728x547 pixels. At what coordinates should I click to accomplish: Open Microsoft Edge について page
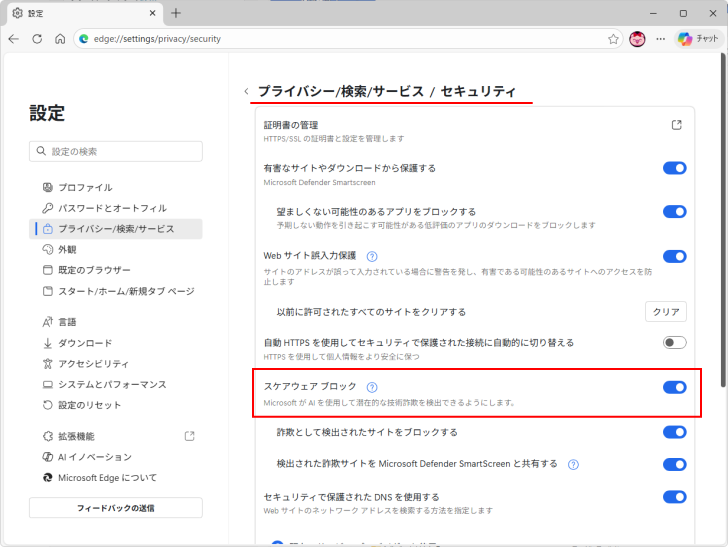(116, 477)
